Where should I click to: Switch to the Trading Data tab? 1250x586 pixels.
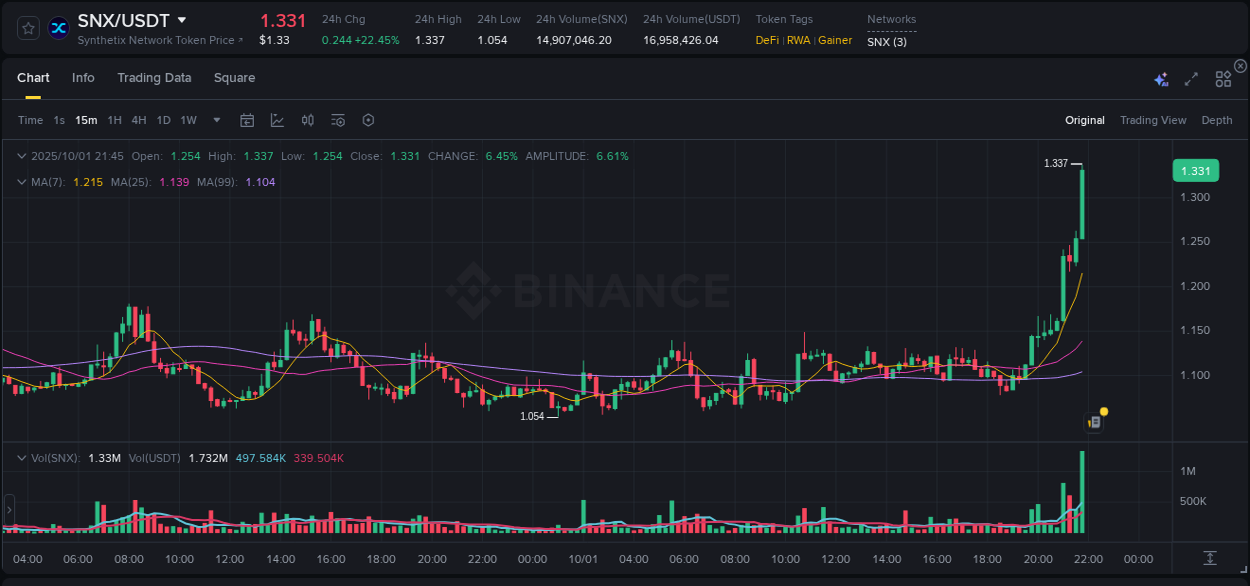pos(154,78)
